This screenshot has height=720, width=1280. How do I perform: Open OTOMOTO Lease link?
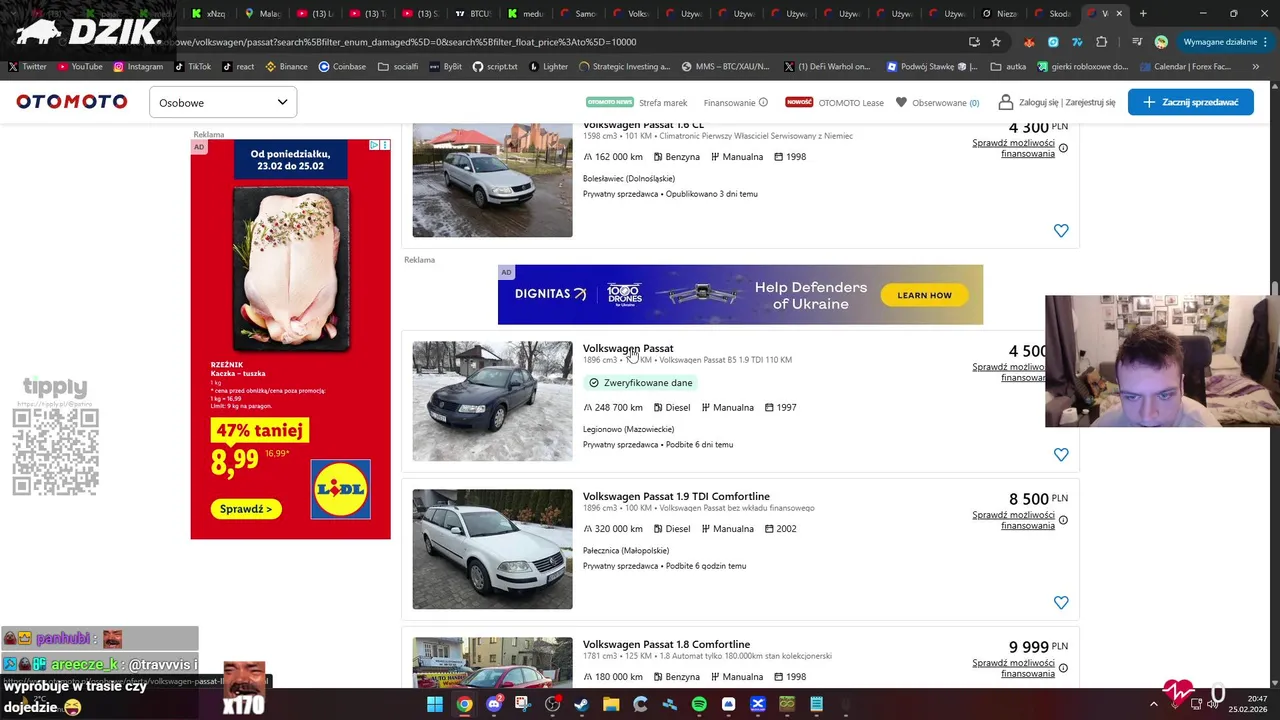[x=834, y=102]
